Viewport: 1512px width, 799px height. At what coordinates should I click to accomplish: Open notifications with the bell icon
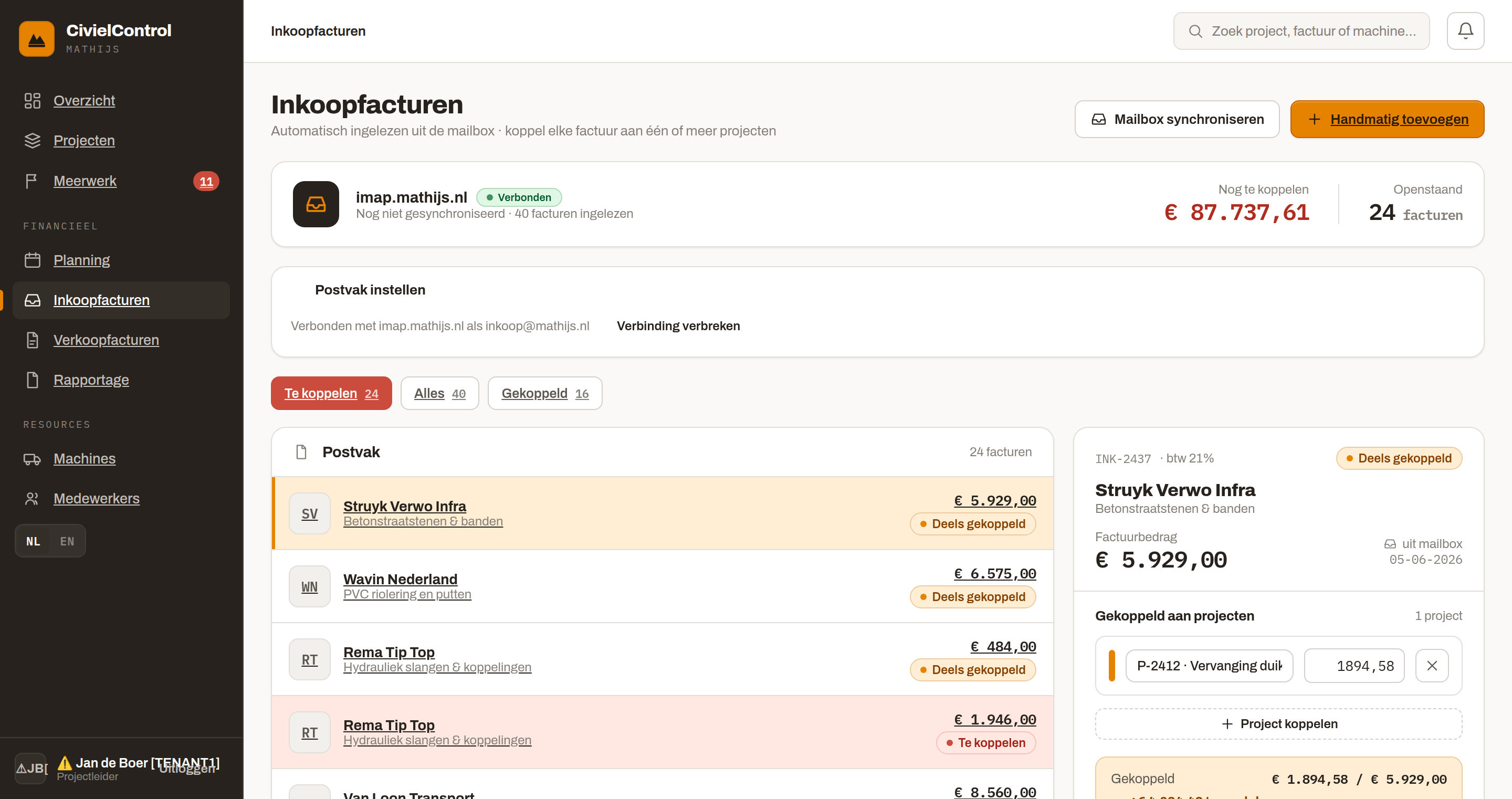coord(1465,31)
